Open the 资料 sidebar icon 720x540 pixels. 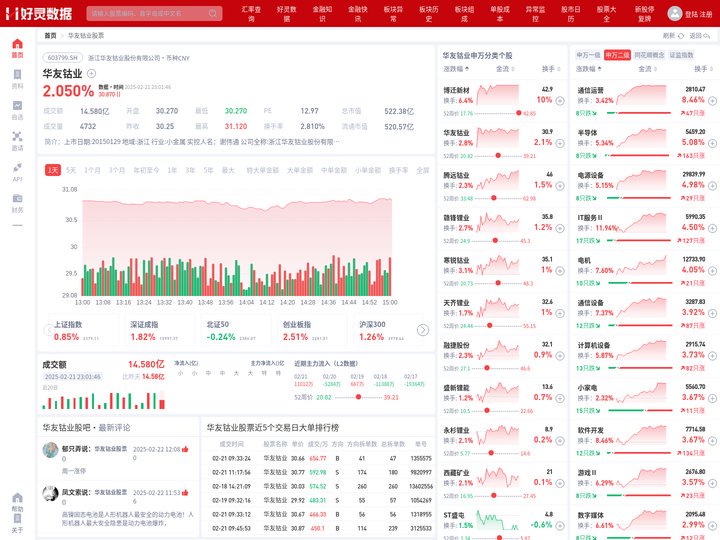17,79
